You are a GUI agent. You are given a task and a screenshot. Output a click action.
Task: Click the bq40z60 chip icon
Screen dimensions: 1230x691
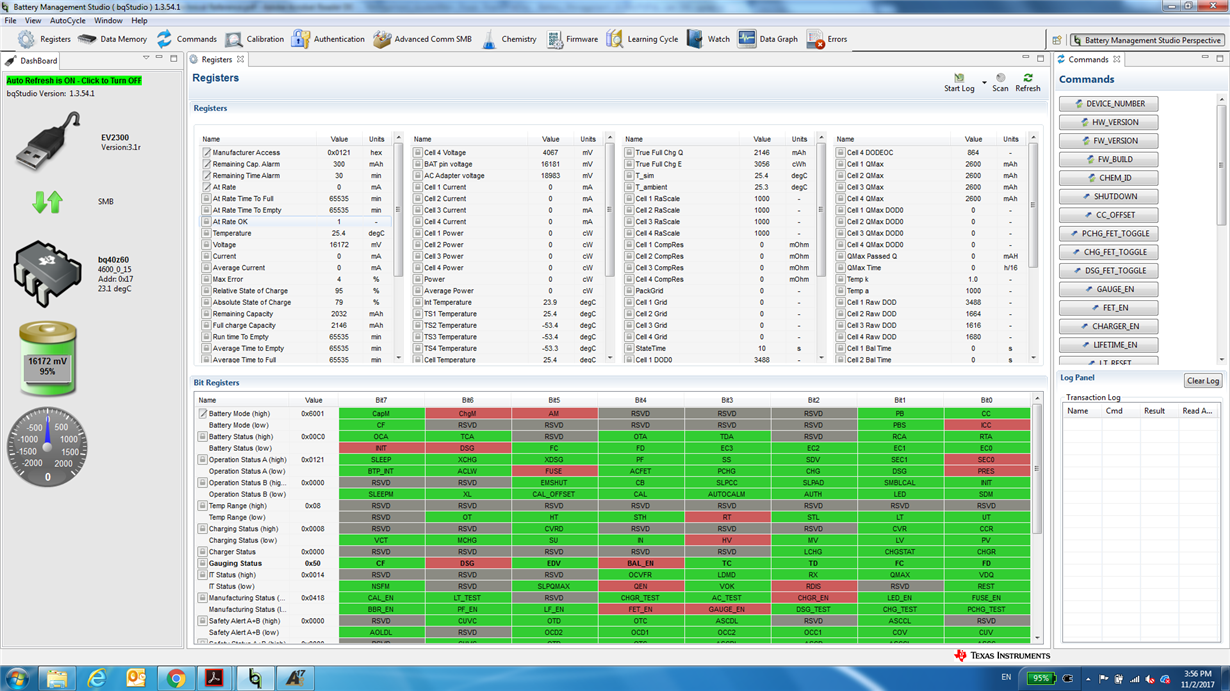click(x=47, y=272)
